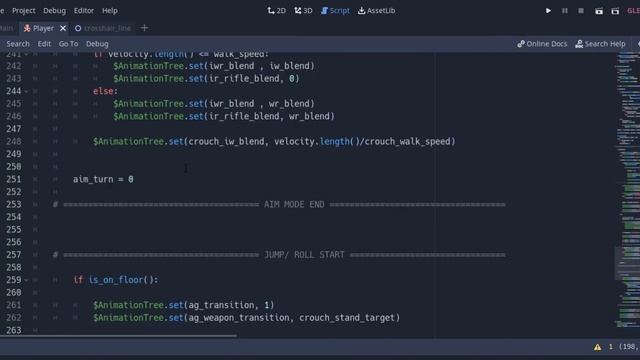Click line number 251 in the gutter
Viewport: 640px width, 360px height.
pos(13,179)
